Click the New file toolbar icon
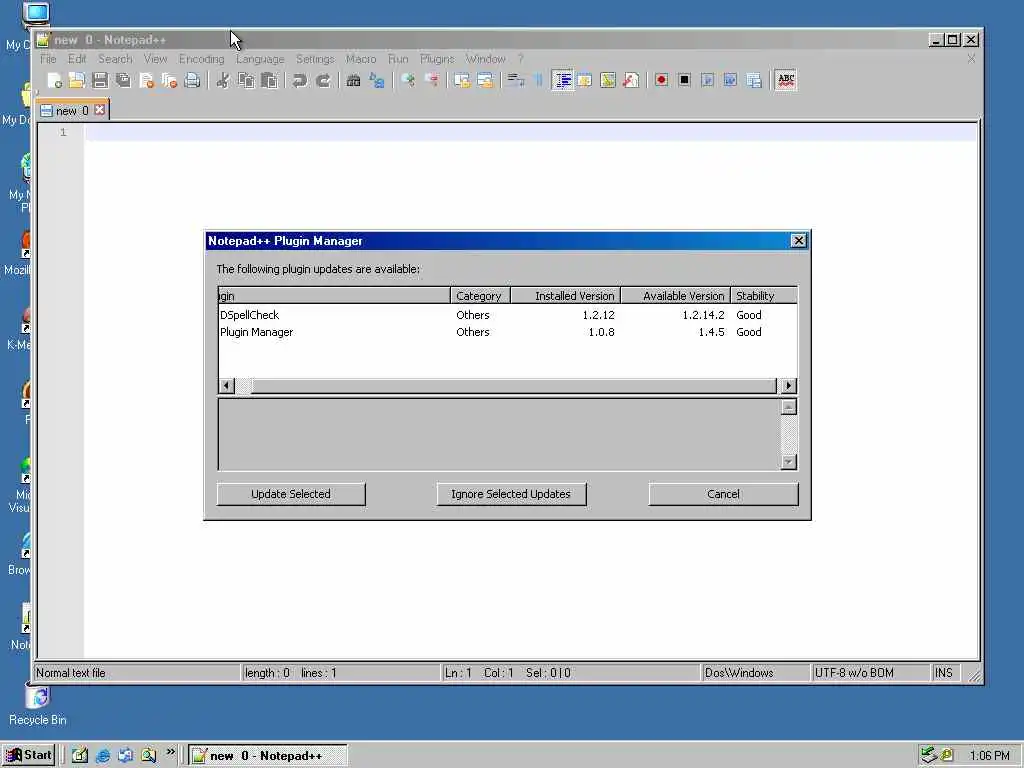Image resolution: width=1024 pixels, height=768 pixels. 54,80
